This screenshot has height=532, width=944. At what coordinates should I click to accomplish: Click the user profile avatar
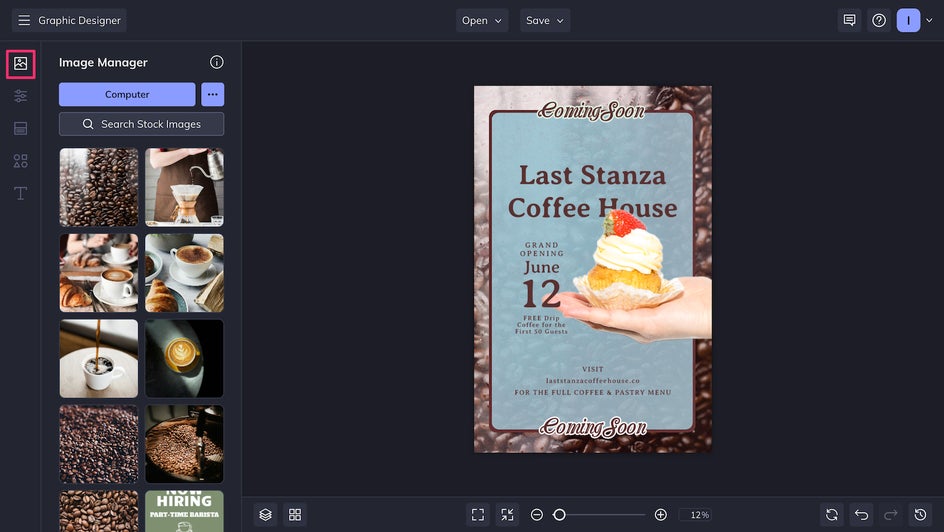[x=908, y=20]
